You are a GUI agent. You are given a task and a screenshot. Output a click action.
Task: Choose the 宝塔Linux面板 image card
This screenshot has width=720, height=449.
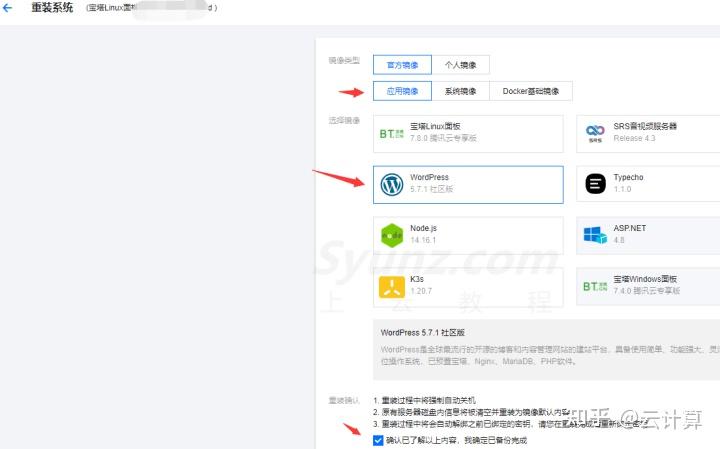point(468,134)
